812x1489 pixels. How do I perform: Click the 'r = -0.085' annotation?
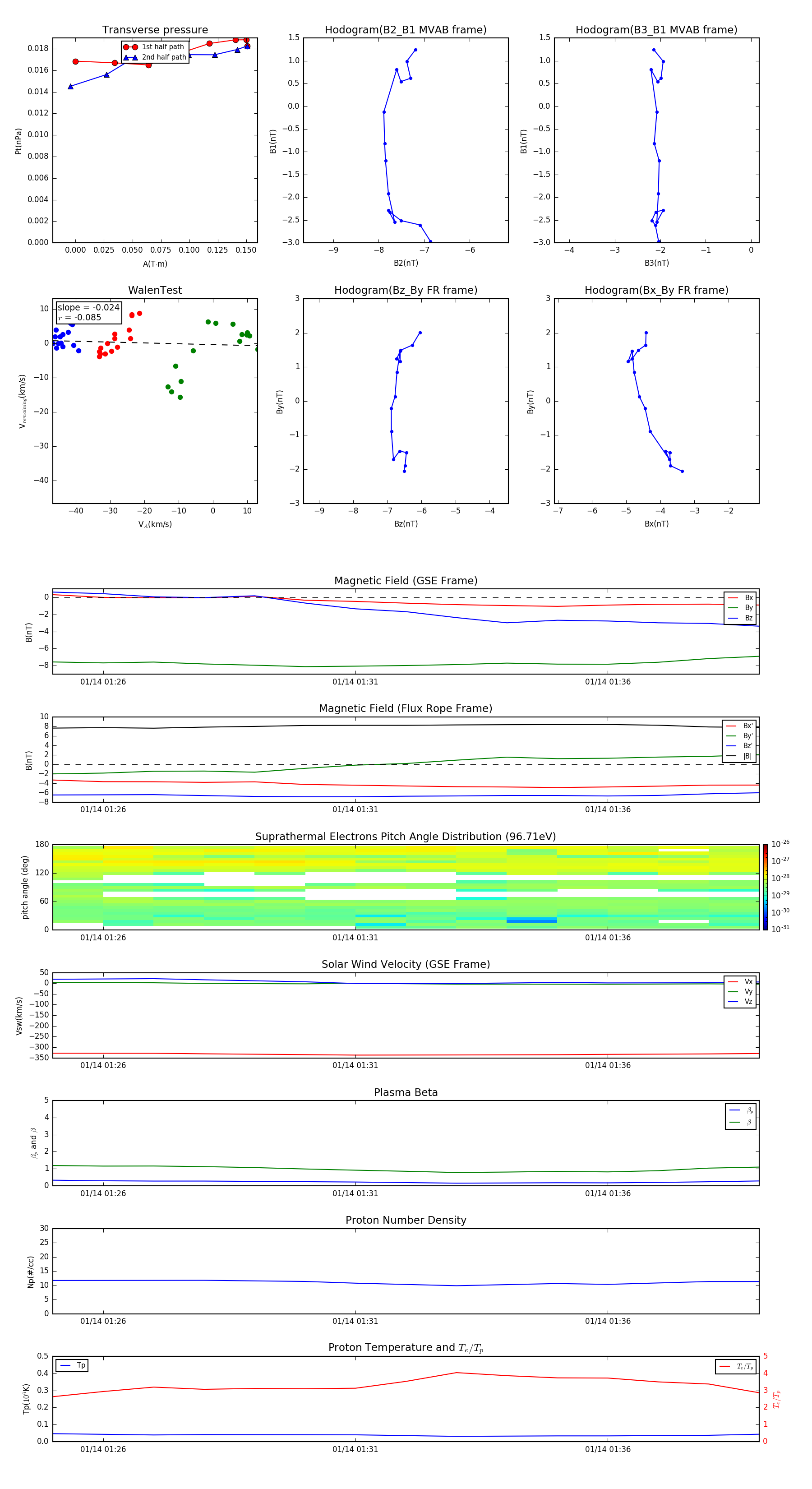[x=80, y=317]
